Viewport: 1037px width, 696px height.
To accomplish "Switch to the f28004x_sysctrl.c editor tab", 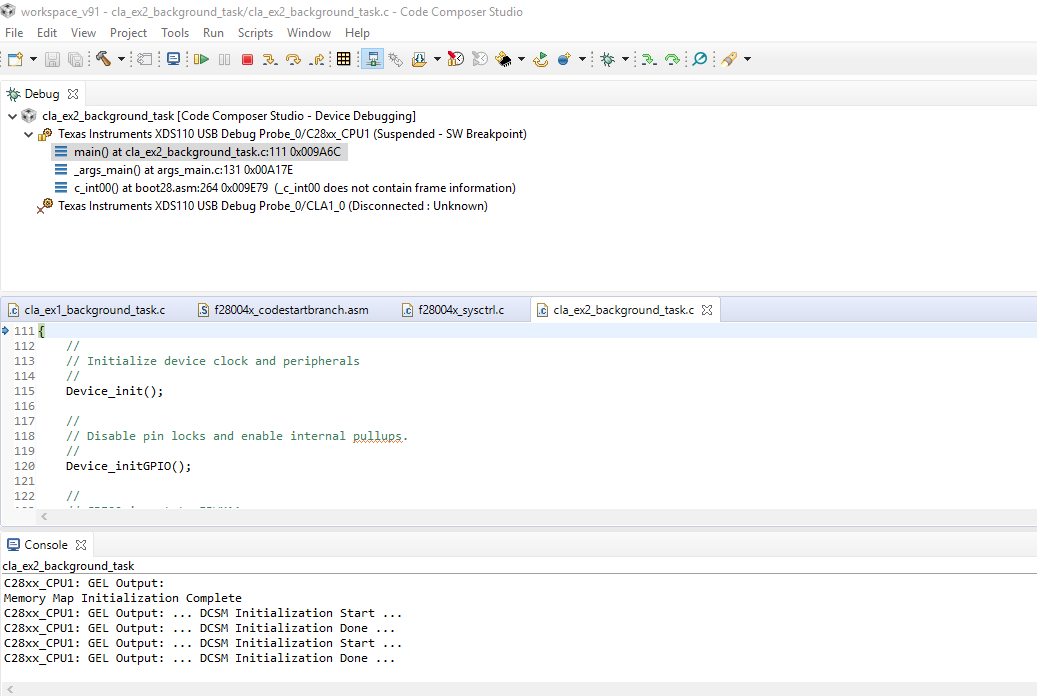I will pos(460,310).
